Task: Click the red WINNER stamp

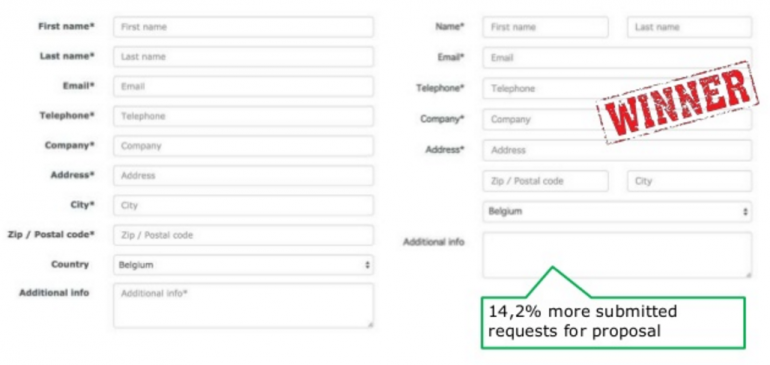Action: pyautogui.click(x=677, y=102)
